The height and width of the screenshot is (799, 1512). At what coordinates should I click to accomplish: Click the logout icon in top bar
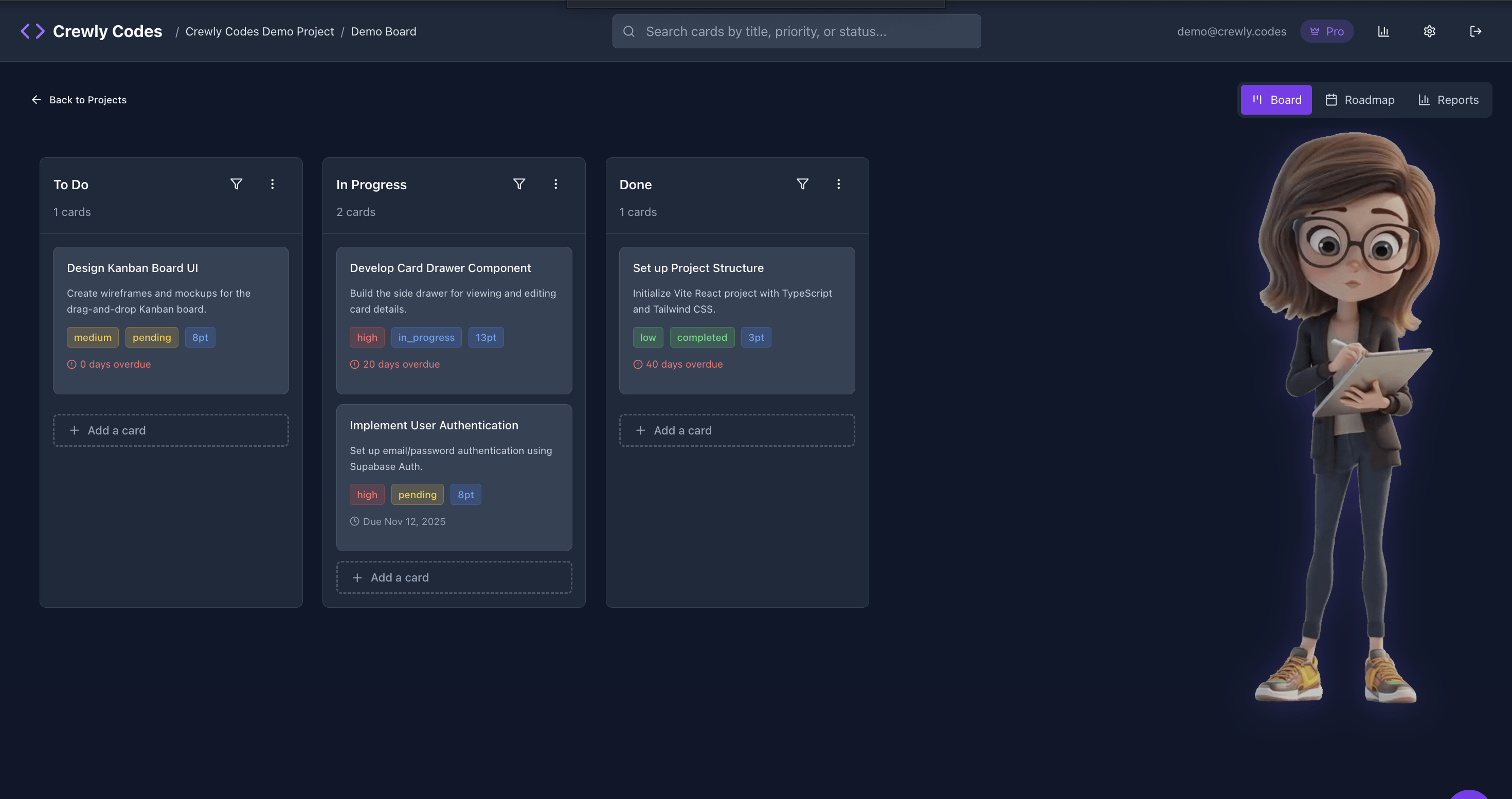coord(1475,32)
